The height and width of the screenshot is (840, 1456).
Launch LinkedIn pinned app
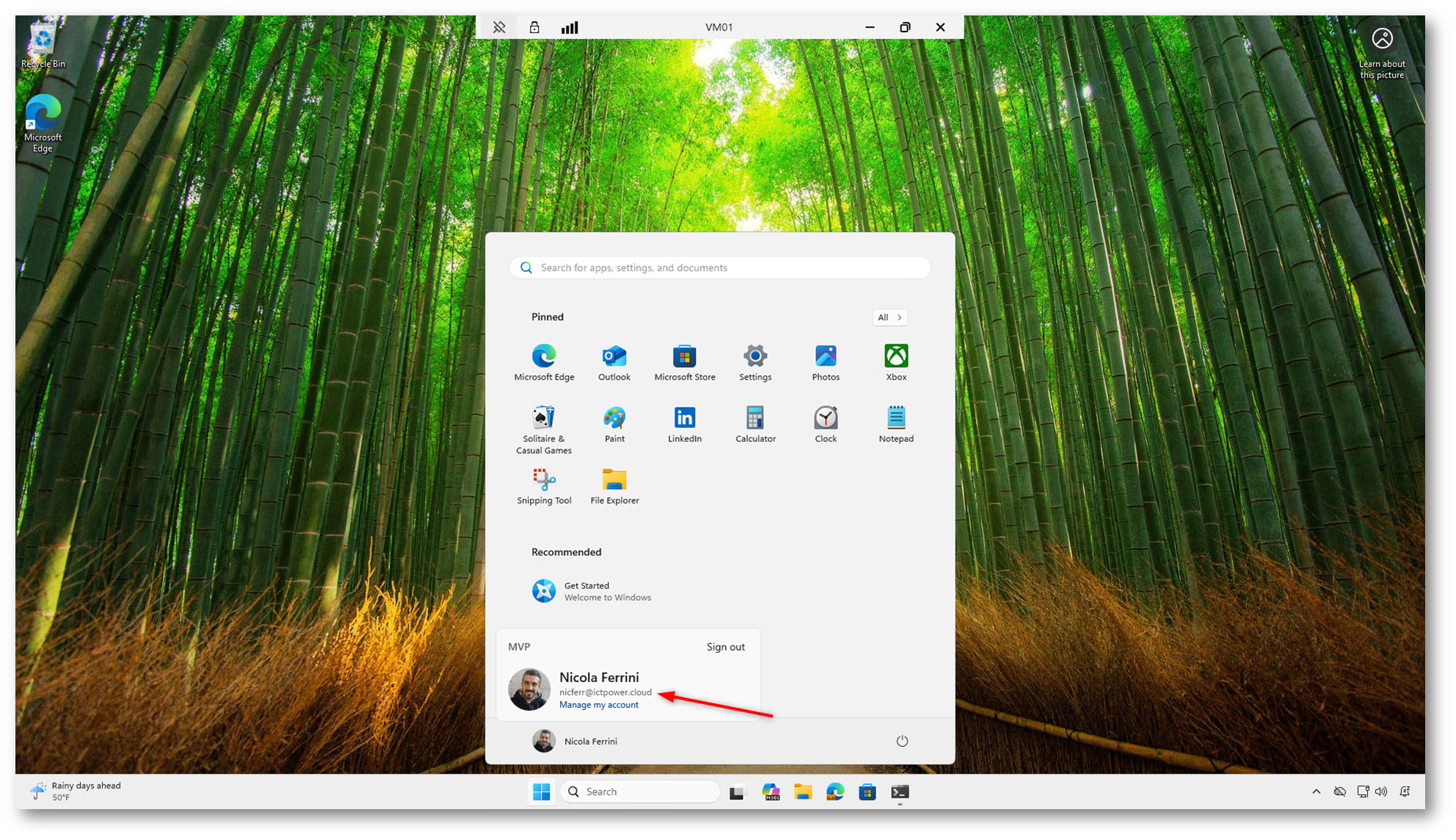(684, 424)
